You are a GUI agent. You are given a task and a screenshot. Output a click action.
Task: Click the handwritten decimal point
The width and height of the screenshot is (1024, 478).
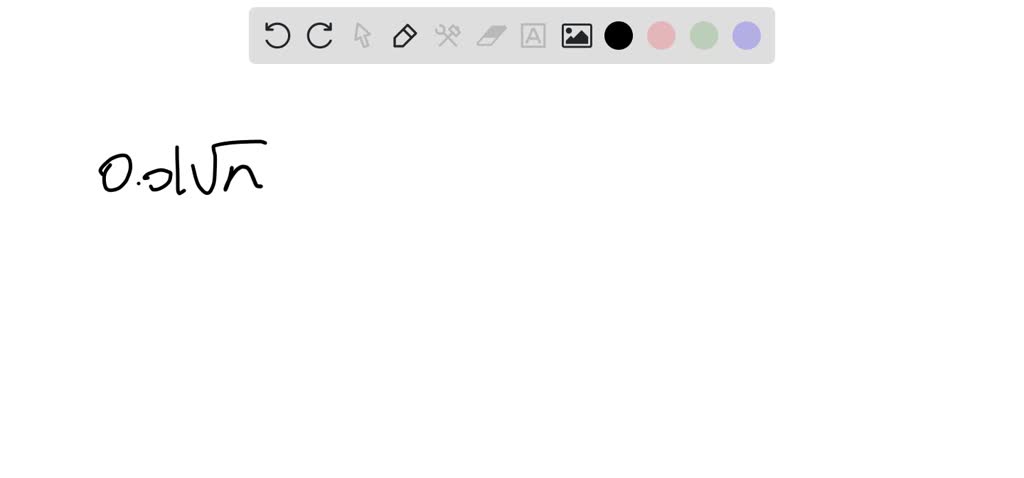click(139, 183)
